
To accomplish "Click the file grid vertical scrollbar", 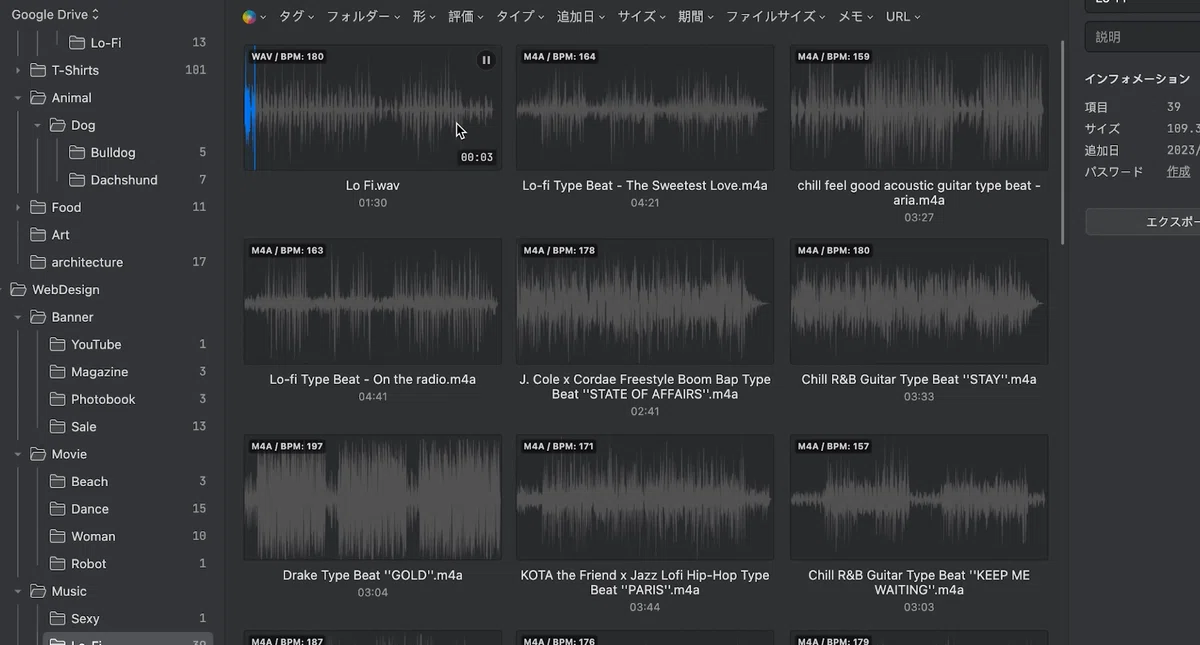I will [1062, 140].
